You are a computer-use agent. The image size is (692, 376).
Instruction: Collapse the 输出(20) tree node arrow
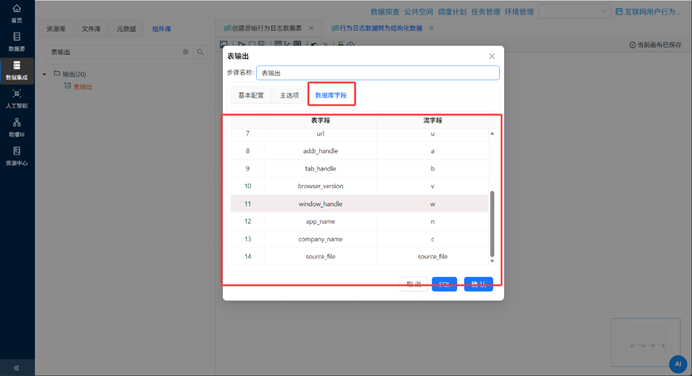45,74
